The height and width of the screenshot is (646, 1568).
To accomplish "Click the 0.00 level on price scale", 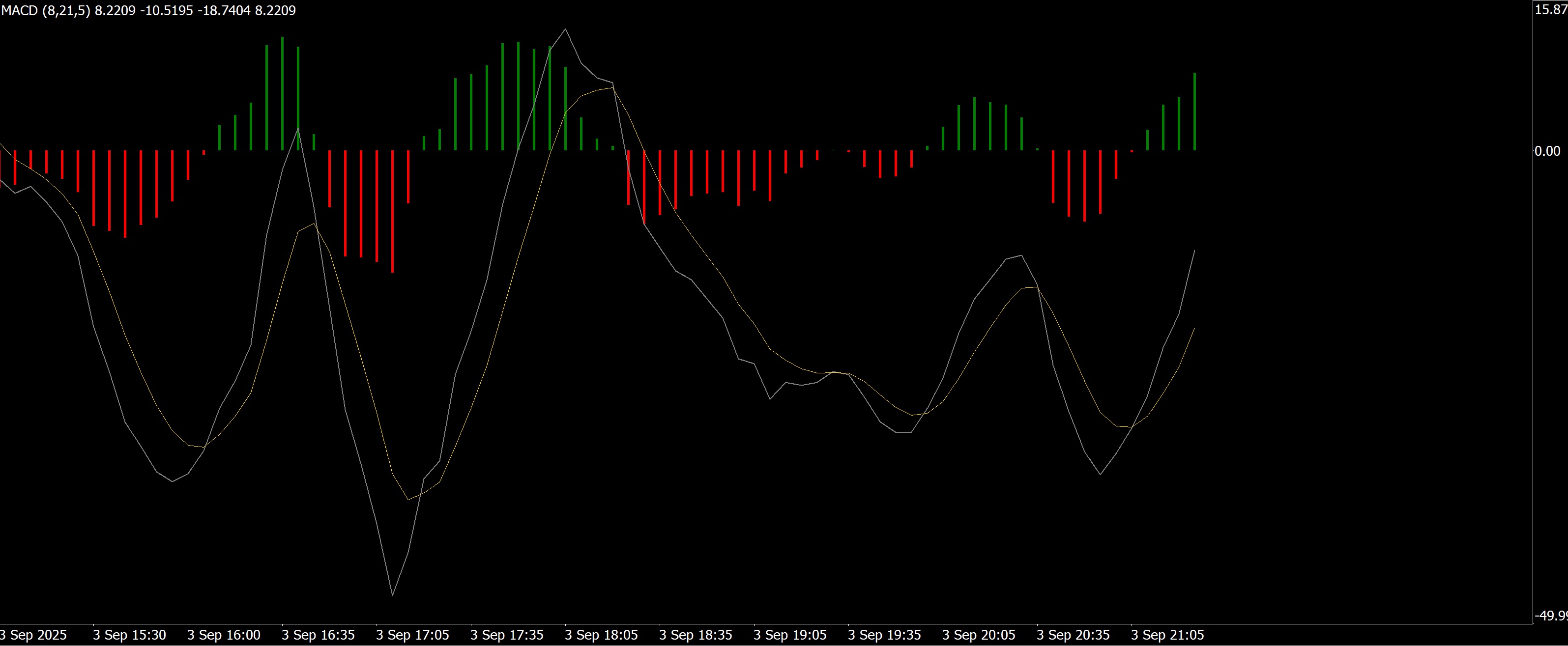I will (1547, 151).
